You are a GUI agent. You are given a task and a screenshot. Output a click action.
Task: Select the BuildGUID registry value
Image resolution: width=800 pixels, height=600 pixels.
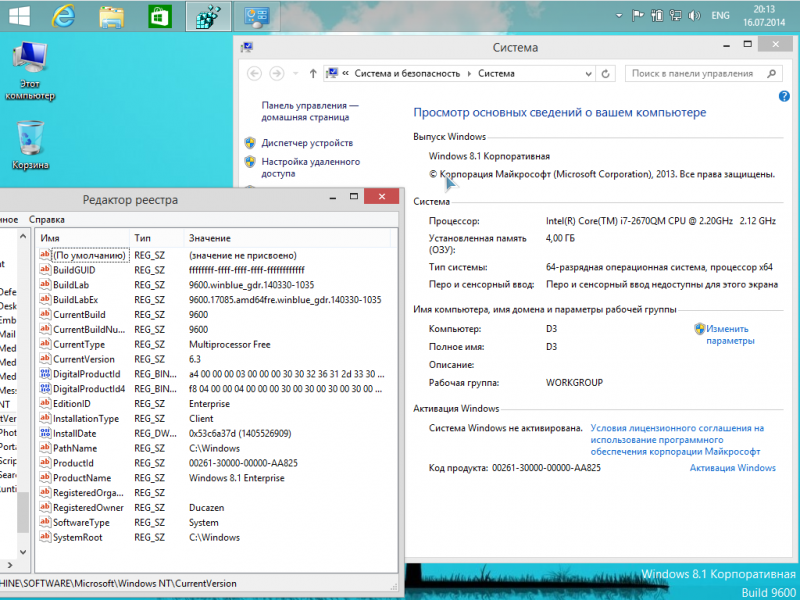(x=74, y=270)
